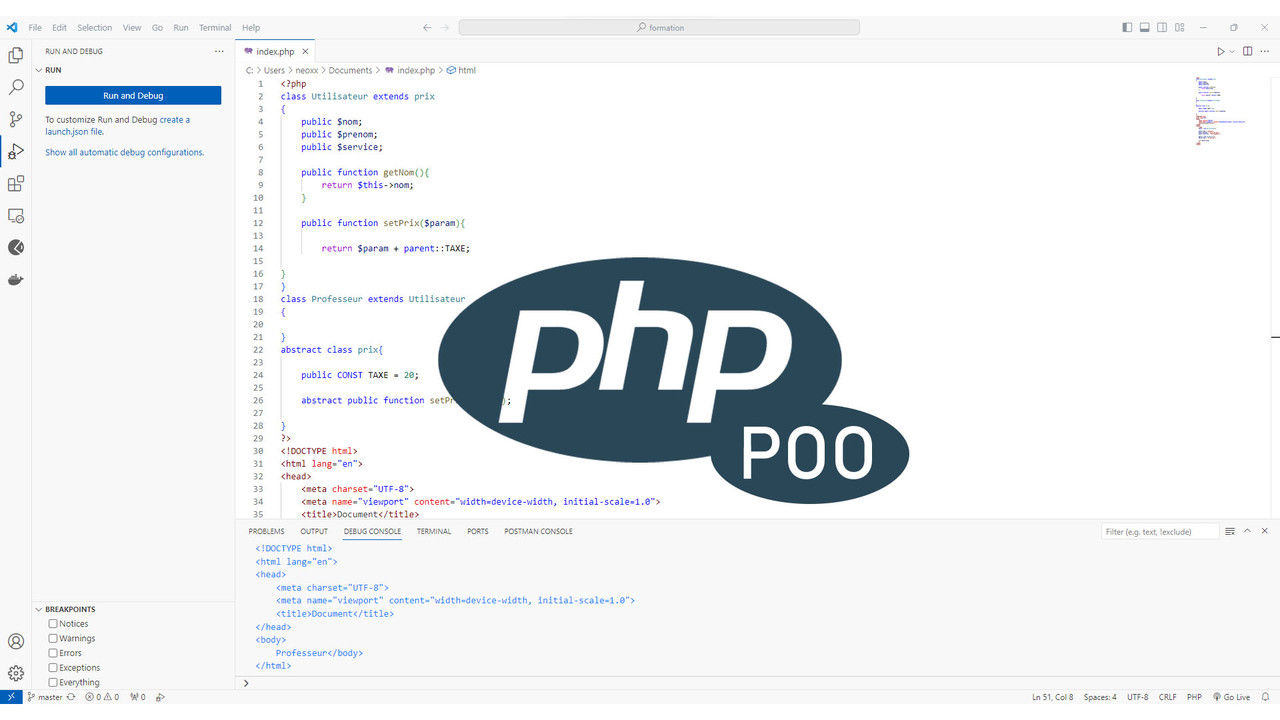The height and width of the screenshot is (720, 1280).
Task: Split the editor to the right
Action: 1247,51
